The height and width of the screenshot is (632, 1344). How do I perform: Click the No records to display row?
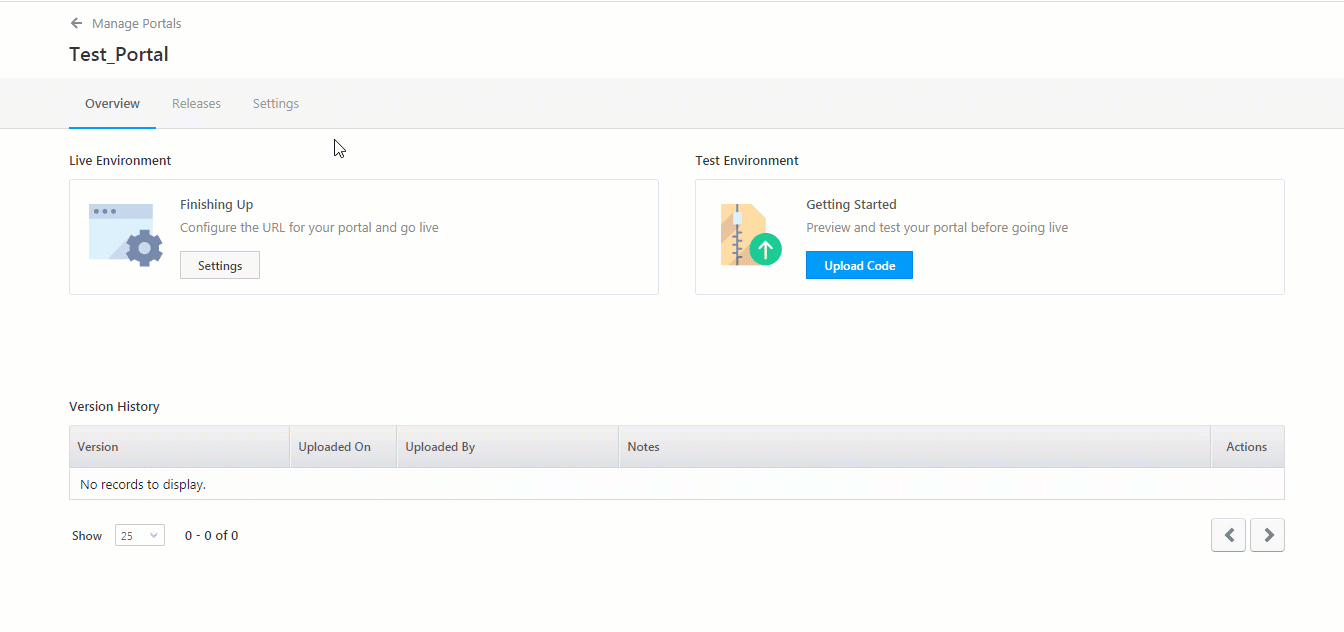pyautogui.click(x=143, y=483)
